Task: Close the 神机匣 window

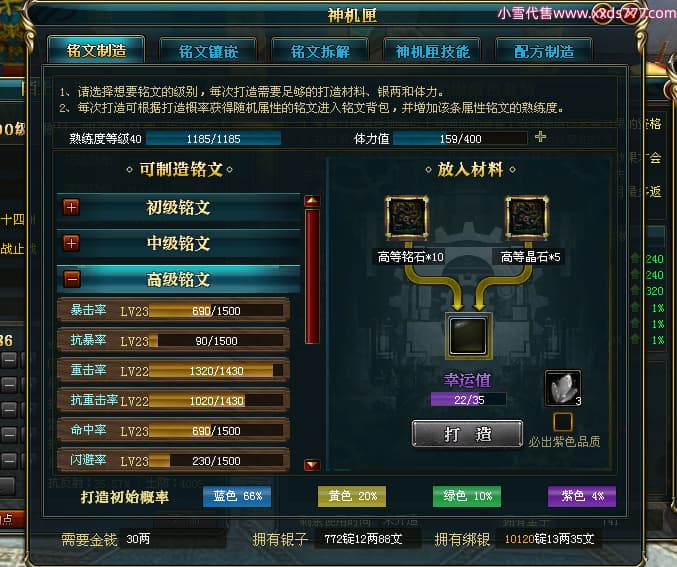Action: (x=633, y=14)
